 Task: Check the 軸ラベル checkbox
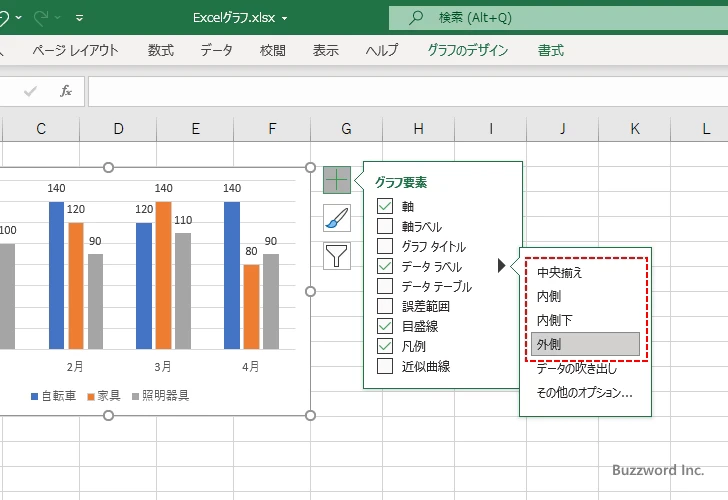click(x=385, y=226)
